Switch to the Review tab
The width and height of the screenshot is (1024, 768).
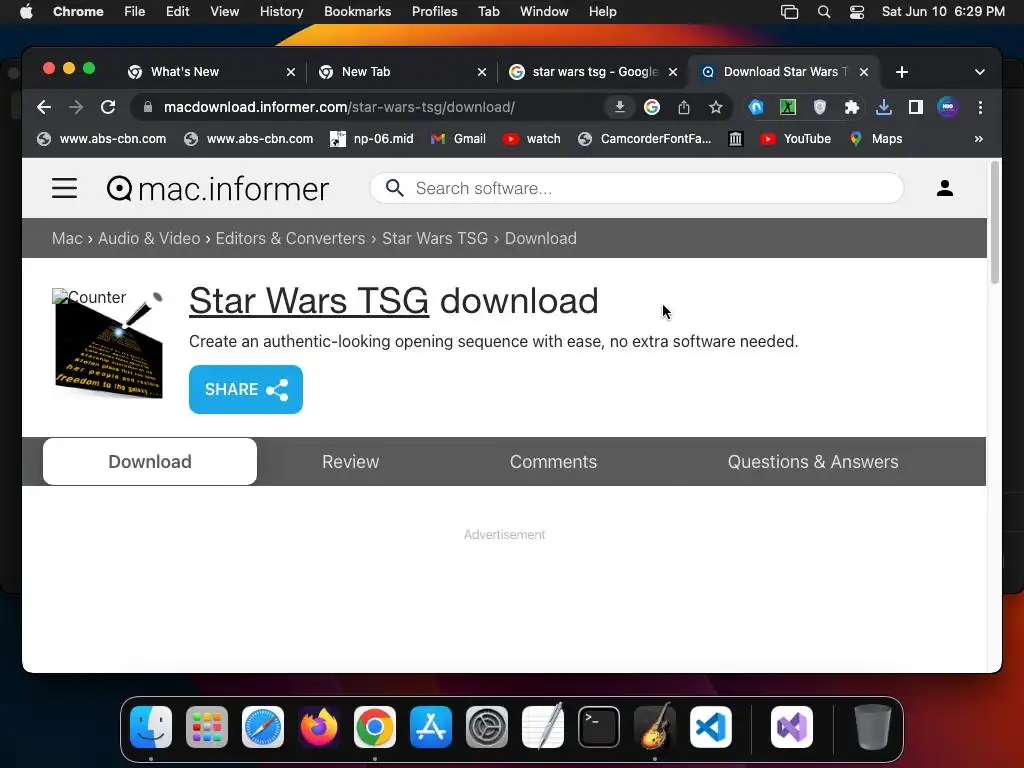[x=351, y=462]
